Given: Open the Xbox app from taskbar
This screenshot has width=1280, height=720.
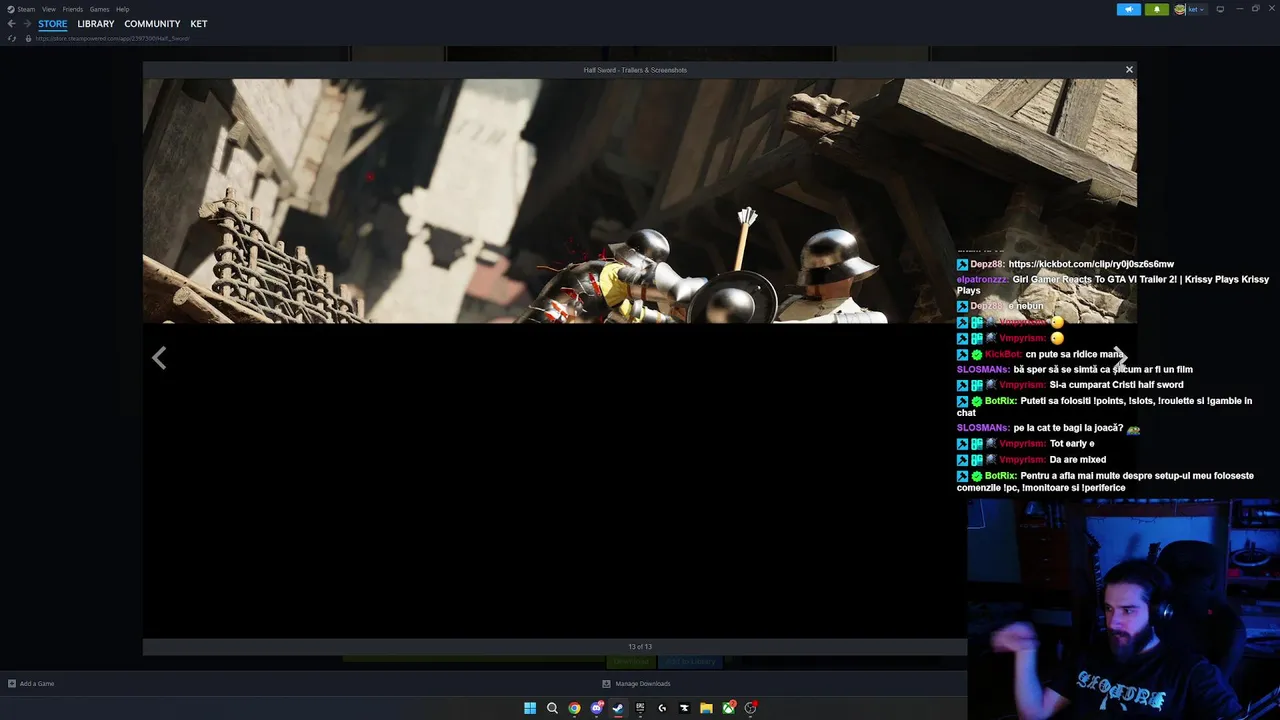Looking at the screenshot, I should point(729,708).
